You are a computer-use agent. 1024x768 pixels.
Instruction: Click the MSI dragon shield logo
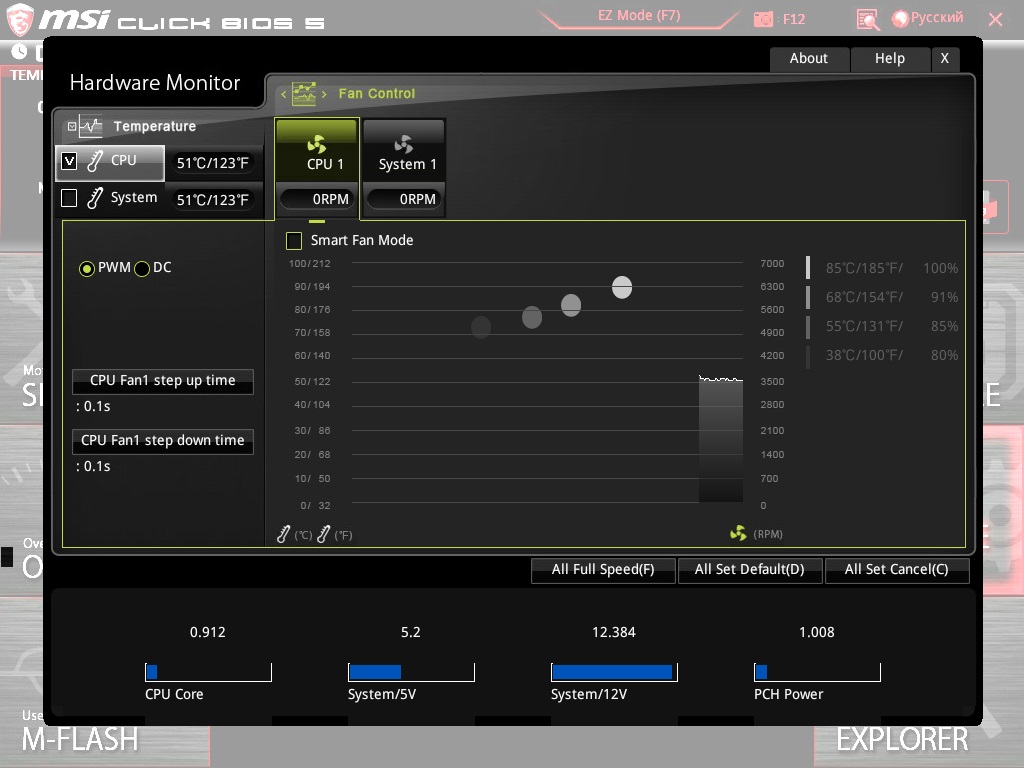[20, 19]
